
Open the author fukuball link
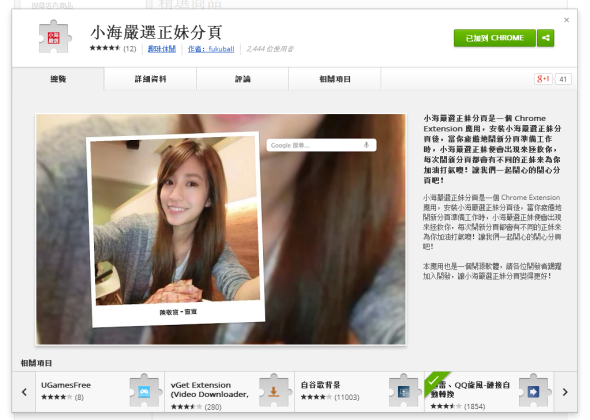pos(211,49)
